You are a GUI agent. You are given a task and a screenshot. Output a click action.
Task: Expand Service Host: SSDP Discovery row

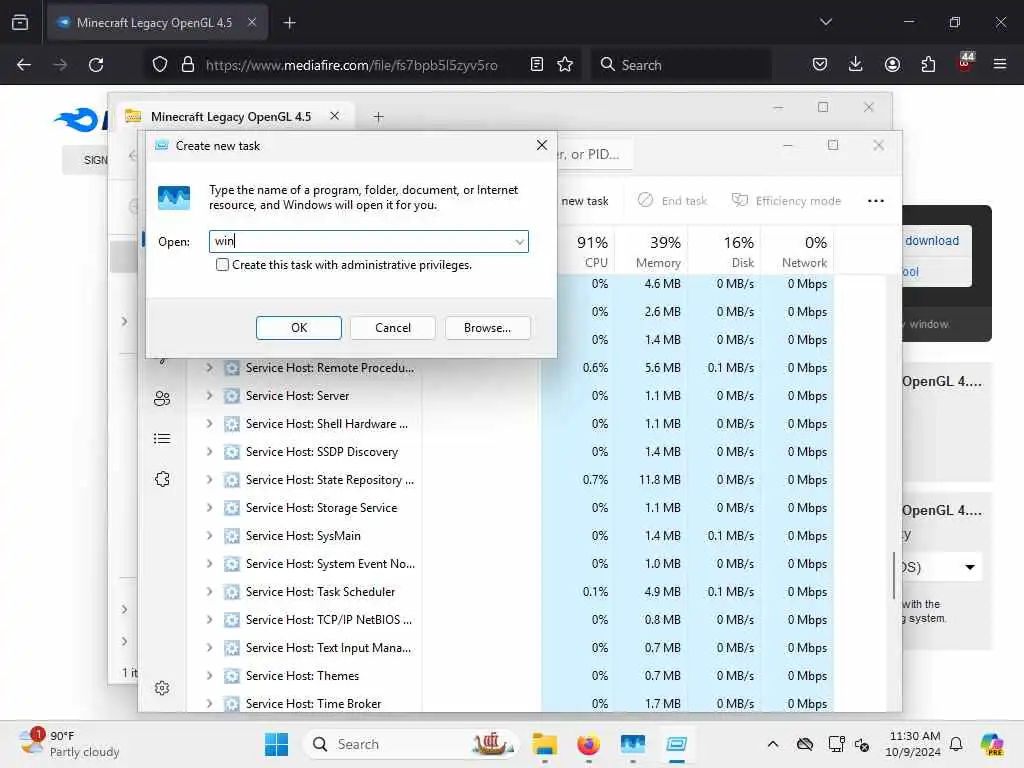tap(209, 452)
